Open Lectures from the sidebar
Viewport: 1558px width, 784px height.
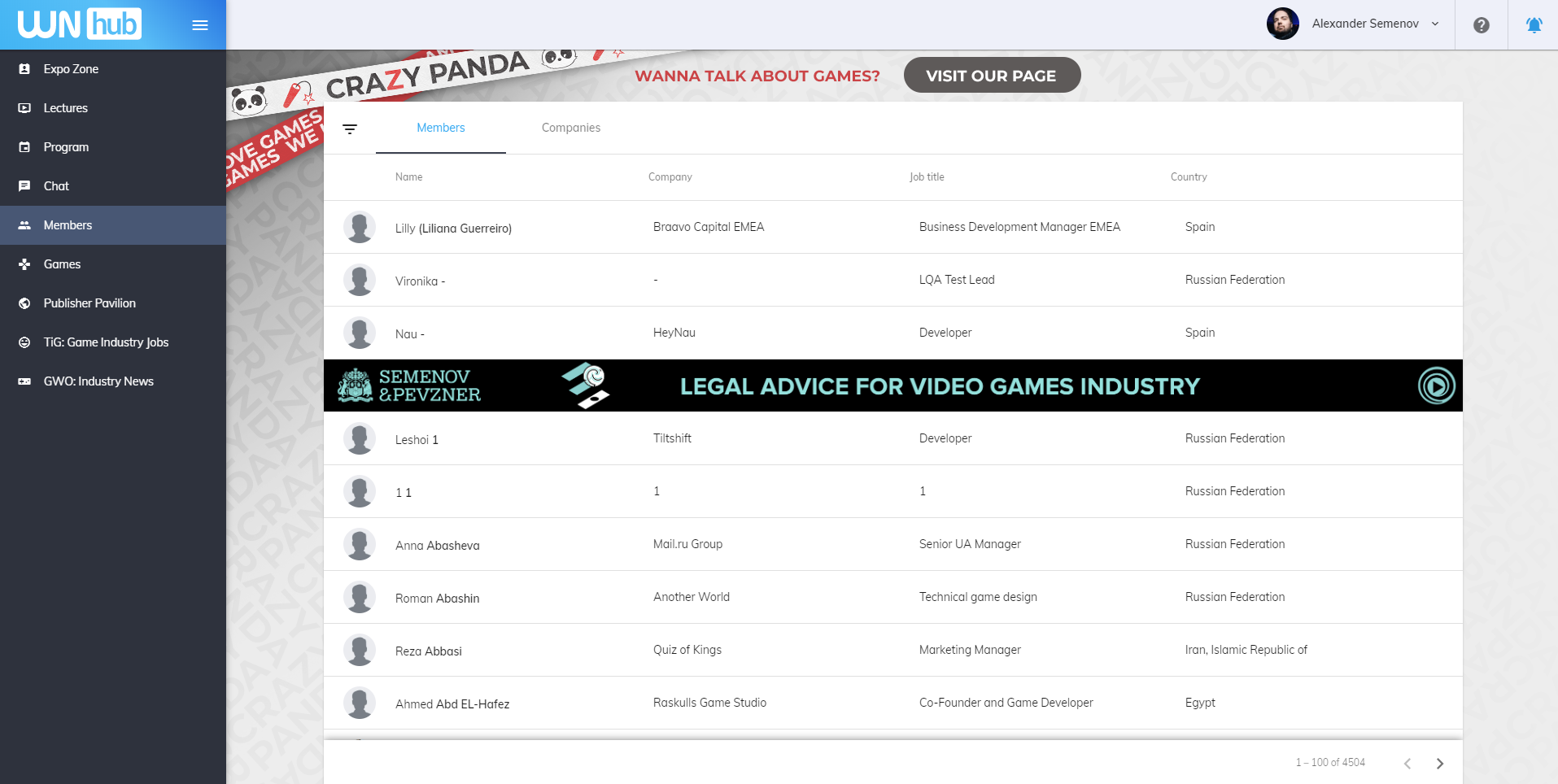(113, 108)
